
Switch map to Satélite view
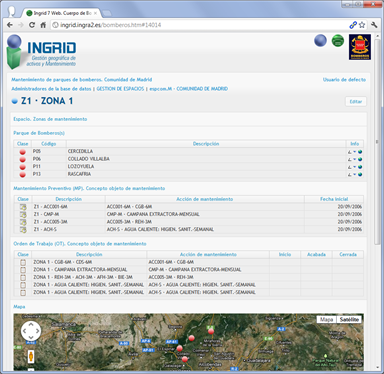[x=349, y=319]
